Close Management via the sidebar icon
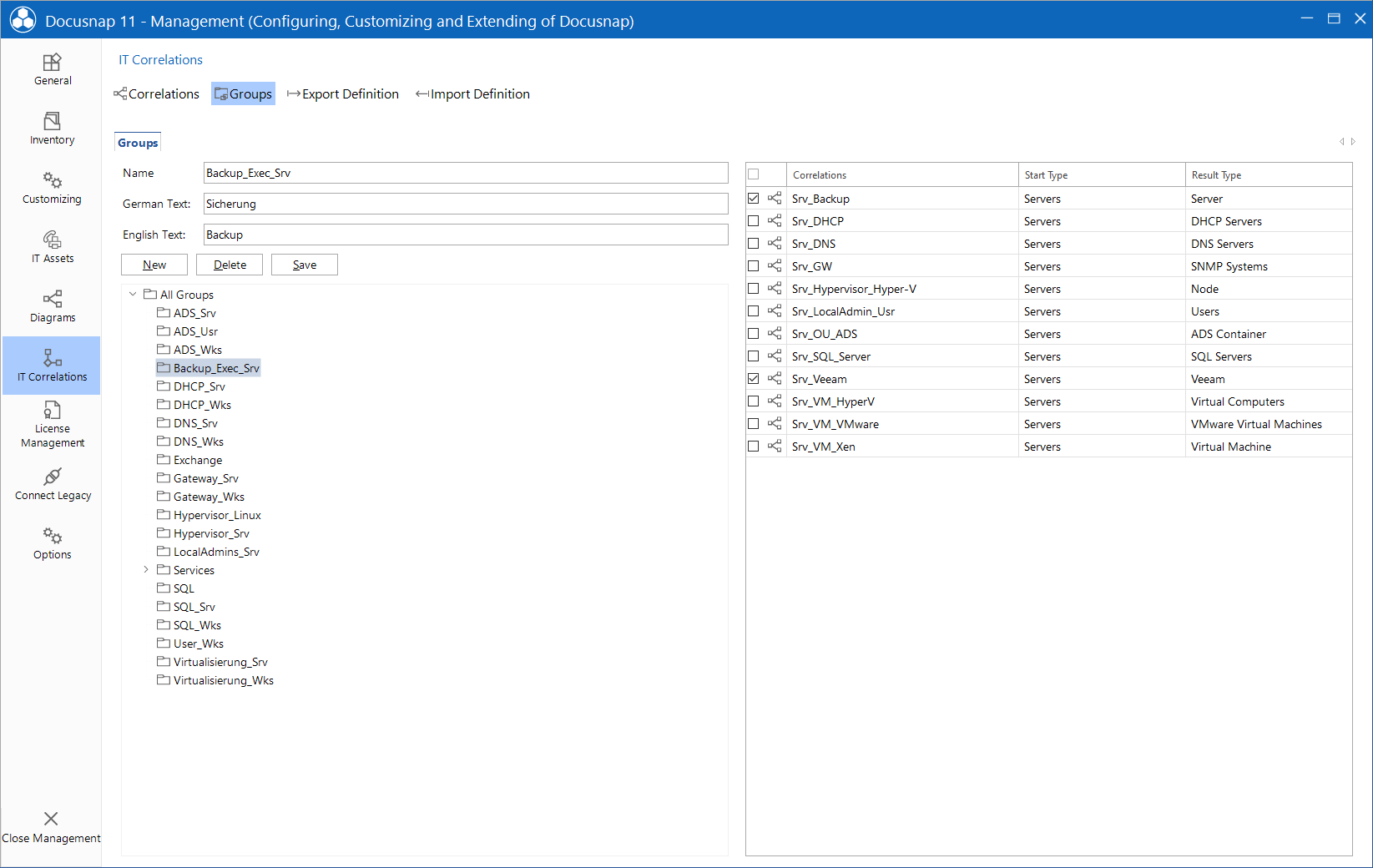 51,825
